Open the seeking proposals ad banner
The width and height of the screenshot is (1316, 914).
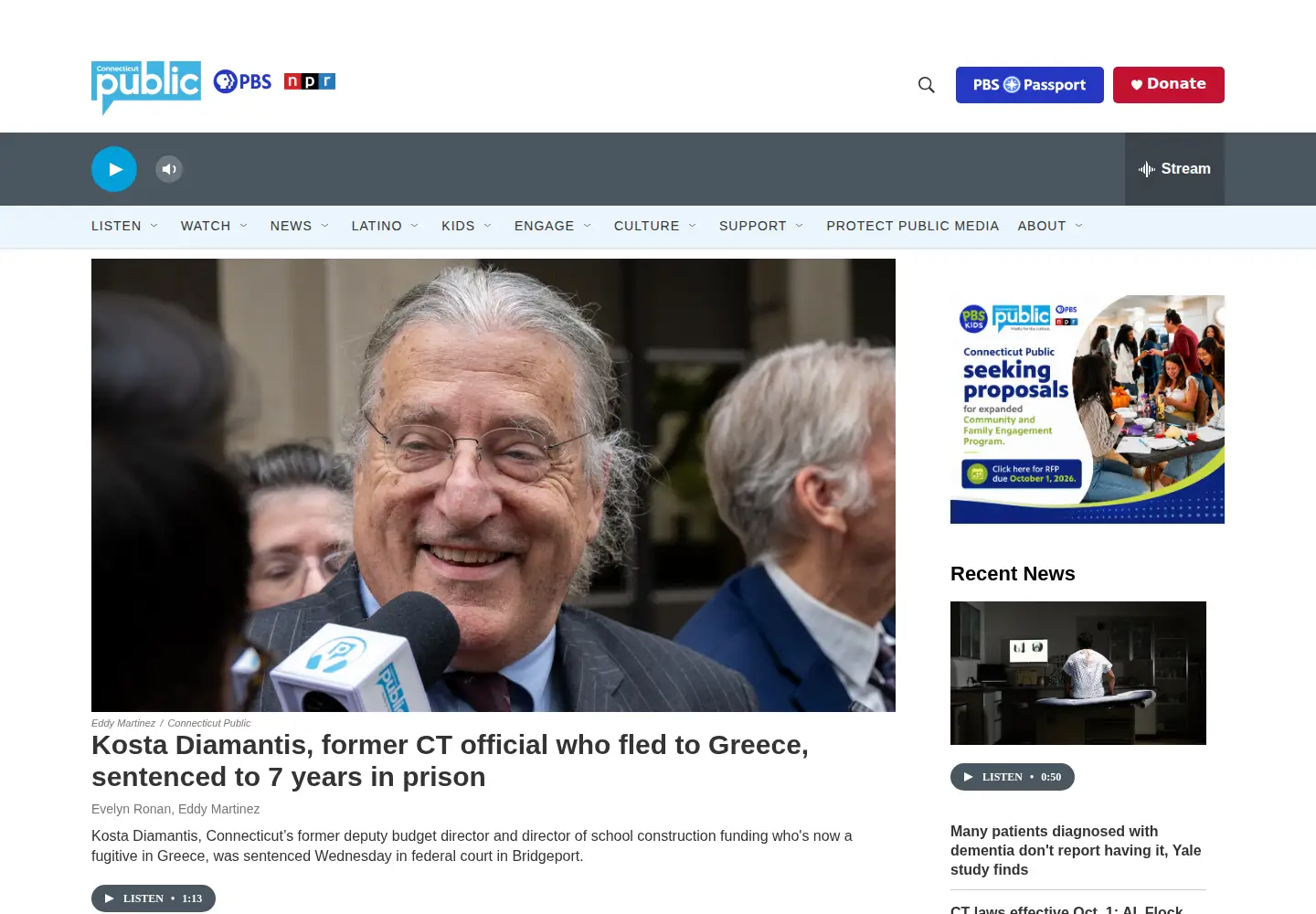[1088, 409]
